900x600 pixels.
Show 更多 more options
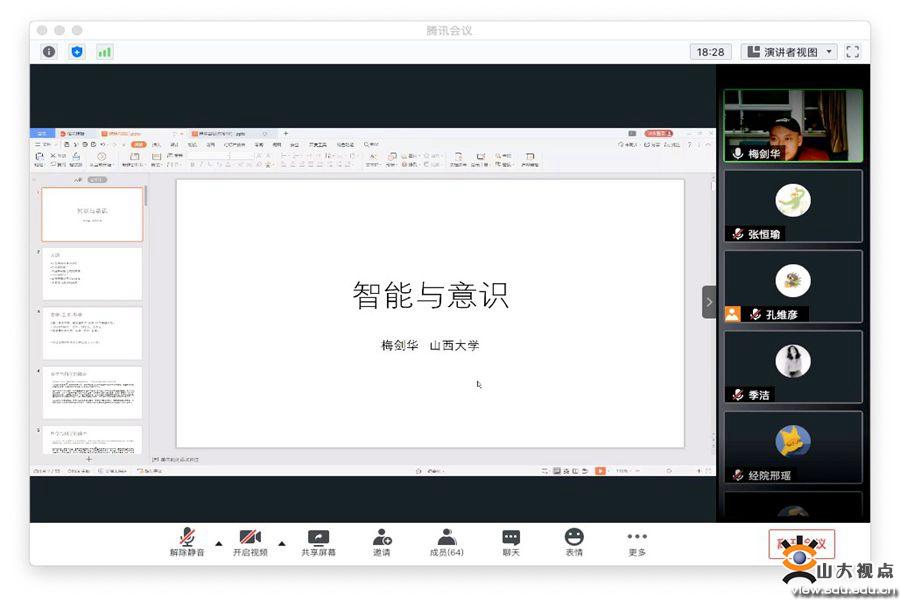(x=637, y=543)
